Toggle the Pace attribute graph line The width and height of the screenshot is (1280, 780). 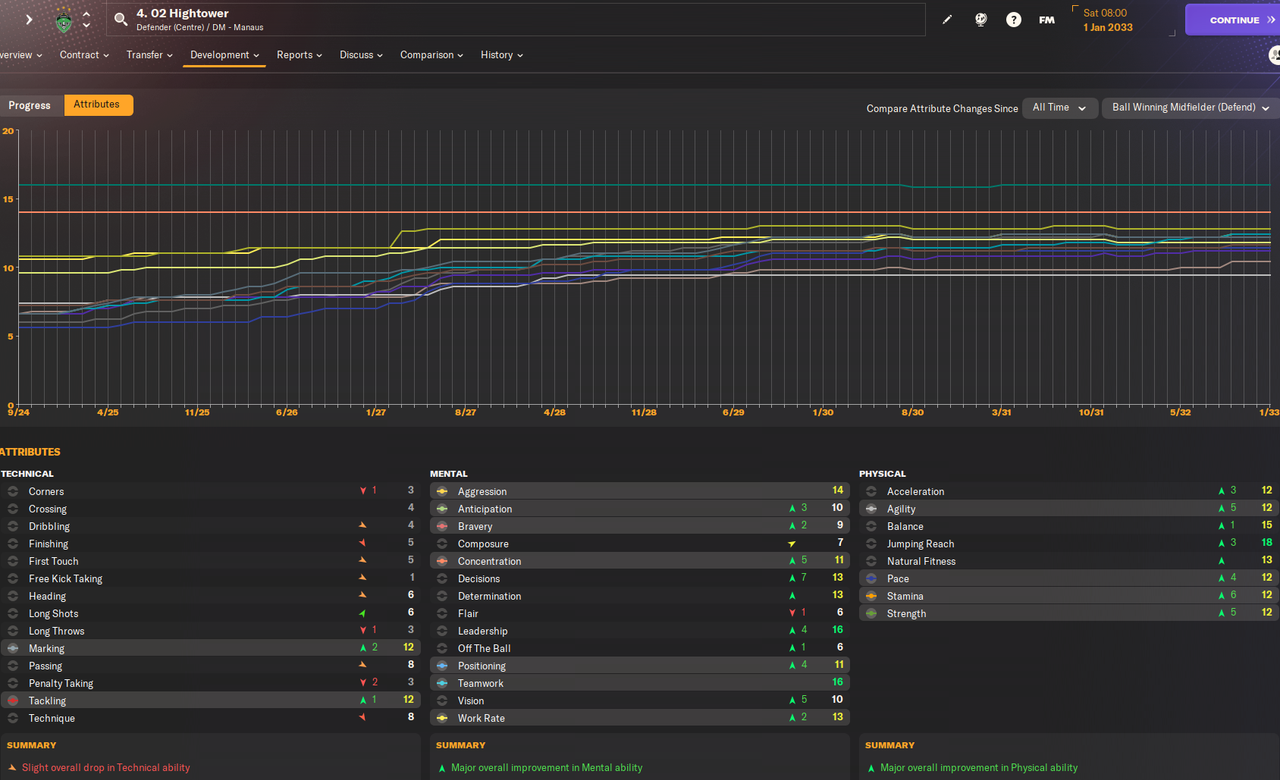871,579
